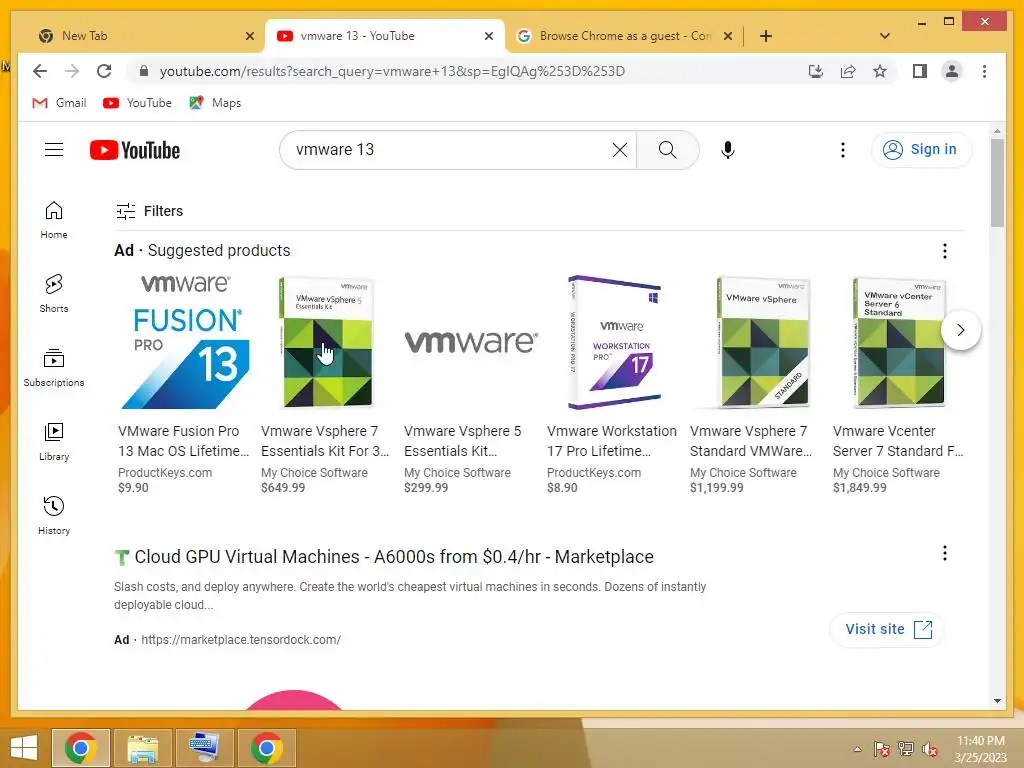
Task: Open Workstation 17 Pro product image
Action: 614,342
